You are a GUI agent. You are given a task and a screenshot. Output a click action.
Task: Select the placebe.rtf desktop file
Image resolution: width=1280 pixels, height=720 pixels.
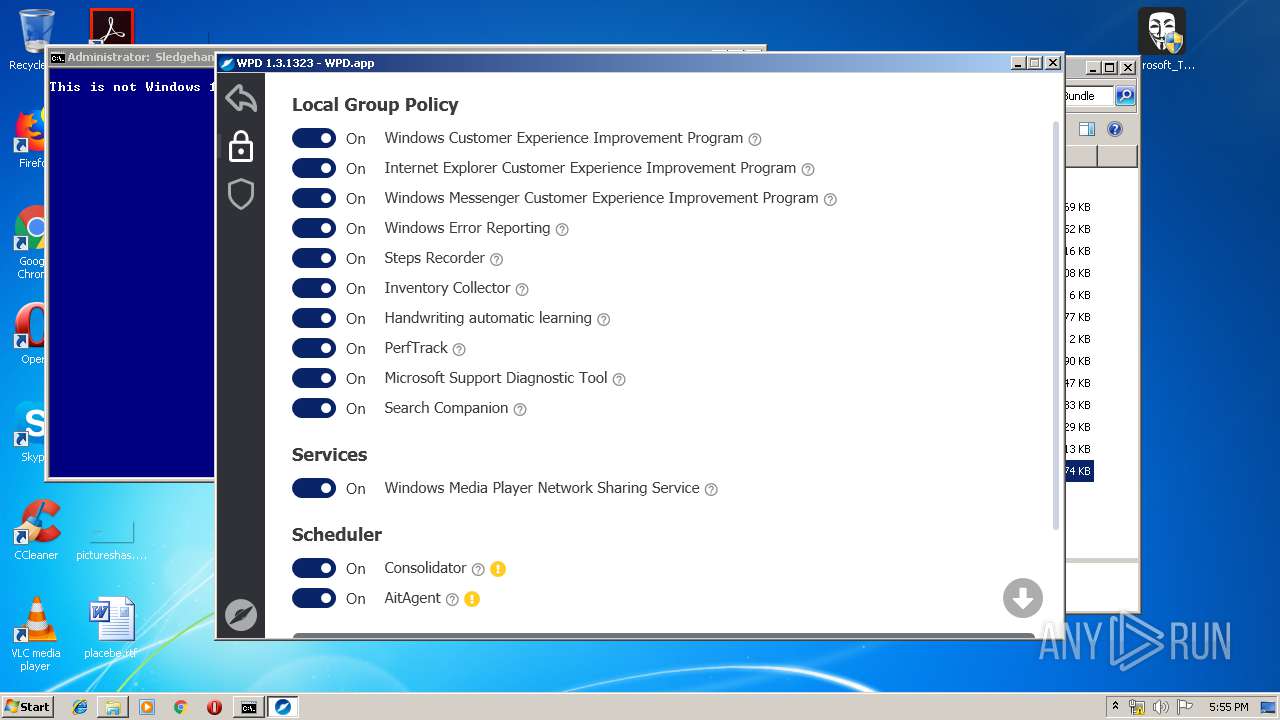tap(111, 629)
